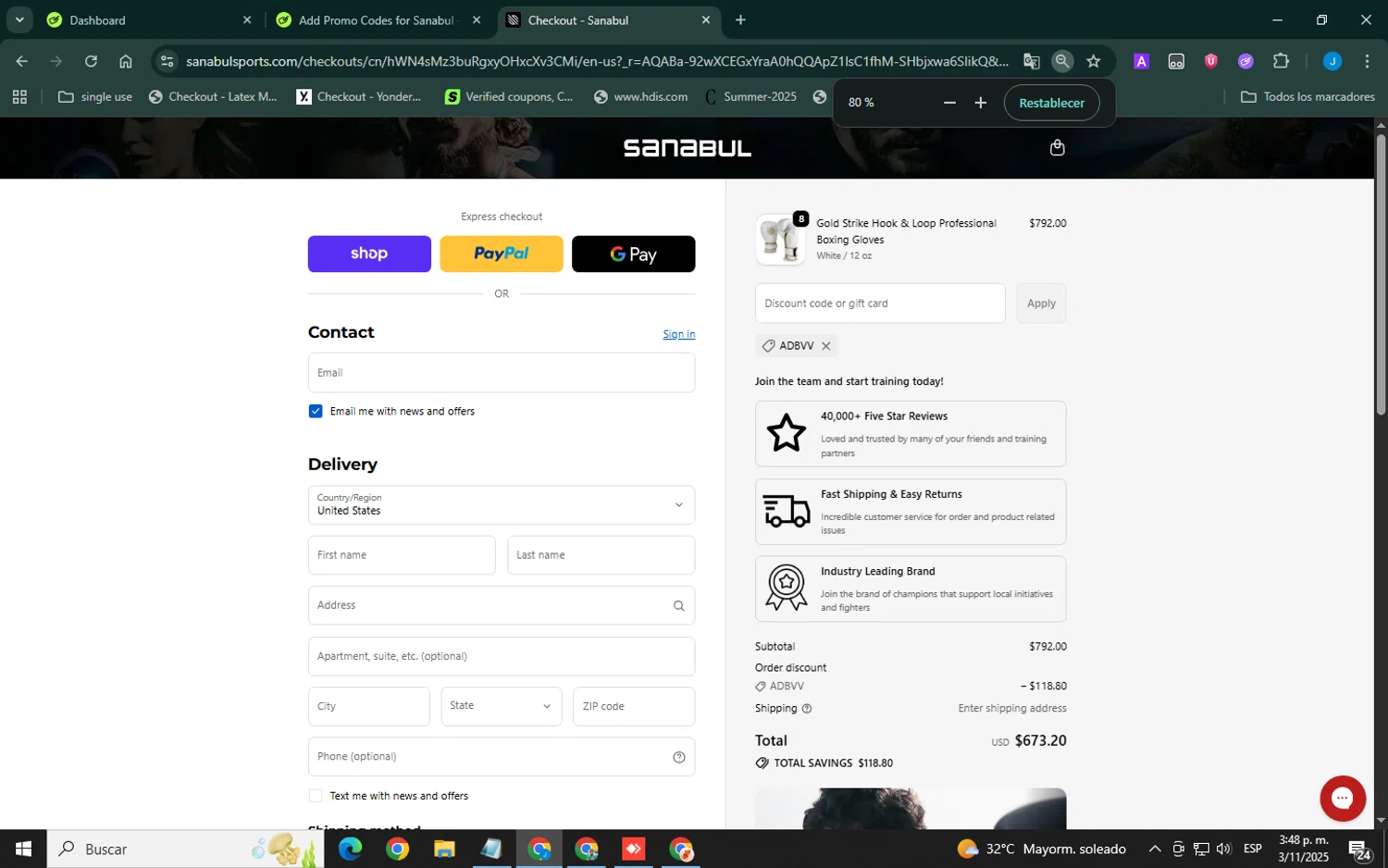This screenshot has height=868, width=1388.
Task: Increase zoom with the plus button
Action: point(981,103)
